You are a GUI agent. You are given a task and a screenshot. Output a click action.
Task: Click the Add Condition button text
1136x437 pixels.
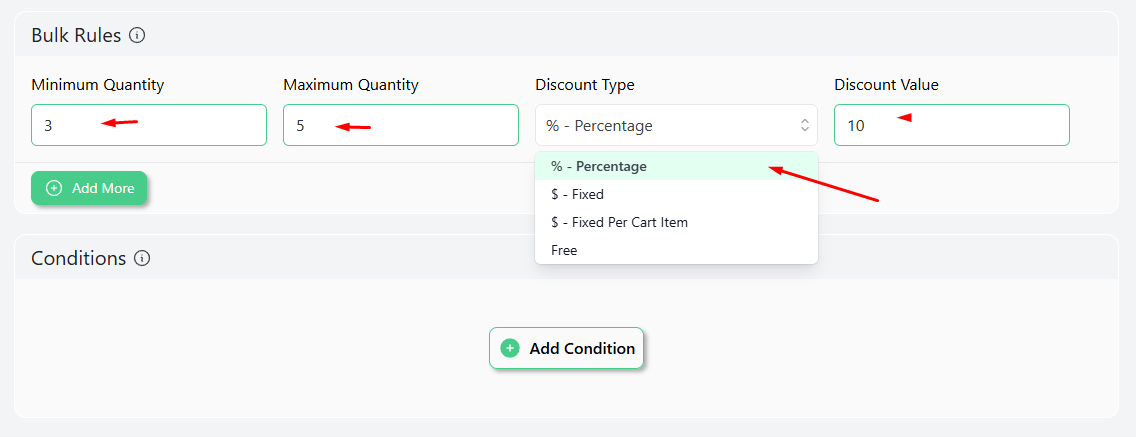coord(582,349)
